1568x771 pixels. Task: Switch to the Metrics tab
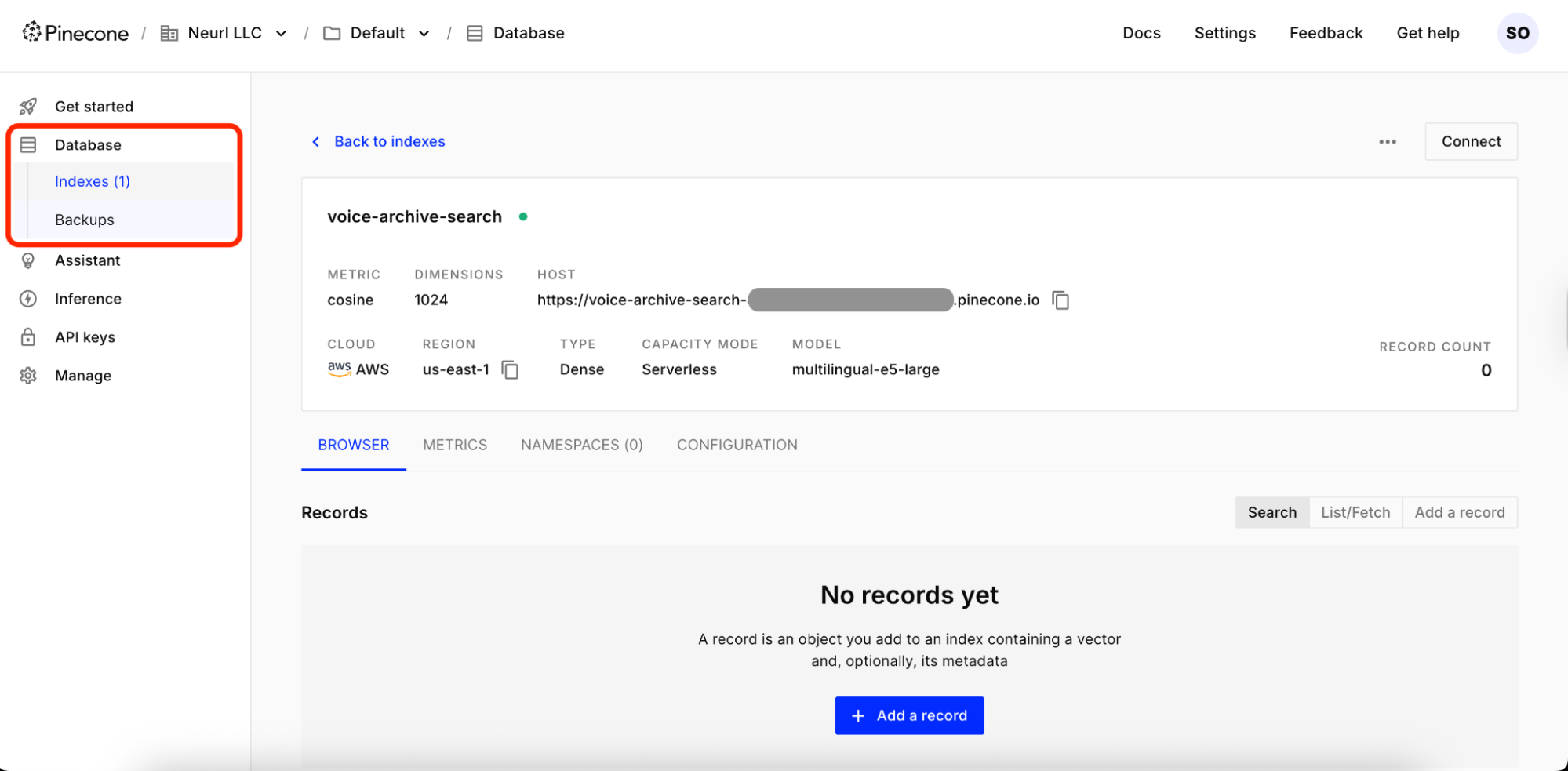point(455,446)
